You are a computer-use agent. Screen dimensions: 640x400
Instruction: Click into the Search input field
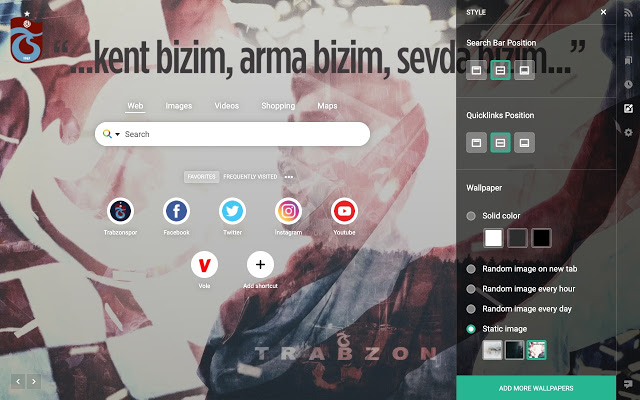coord(240,134)
